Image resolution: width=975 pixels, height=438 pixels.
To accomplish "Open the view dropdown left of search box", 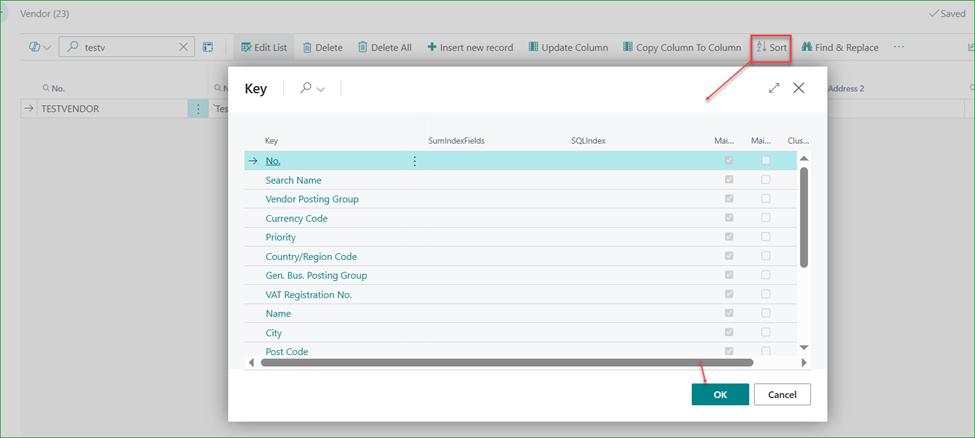I will [x=40, y=47].
